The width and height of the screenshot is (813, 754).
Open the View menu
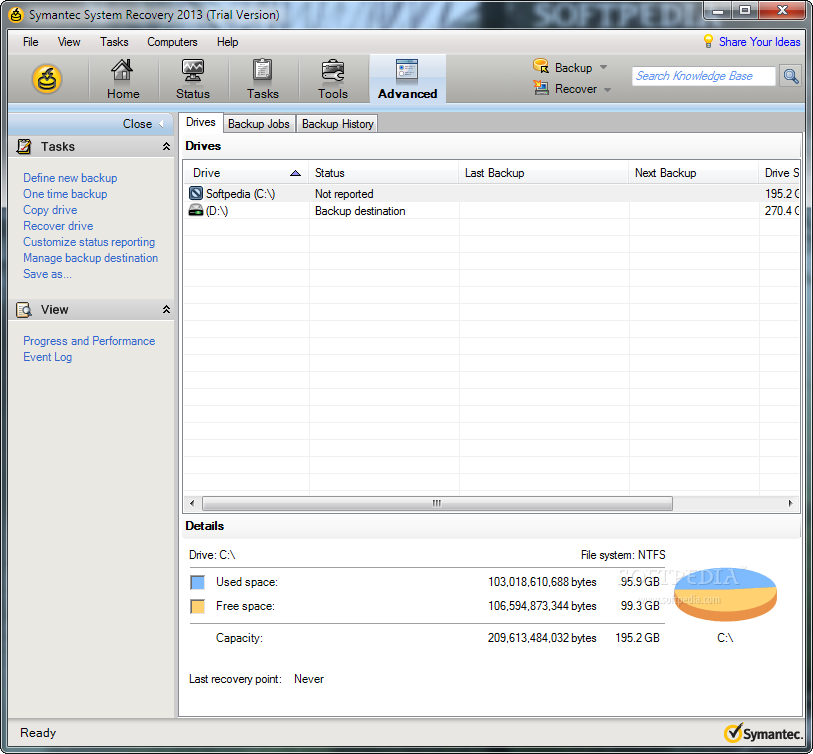click(x=69, y=42)
